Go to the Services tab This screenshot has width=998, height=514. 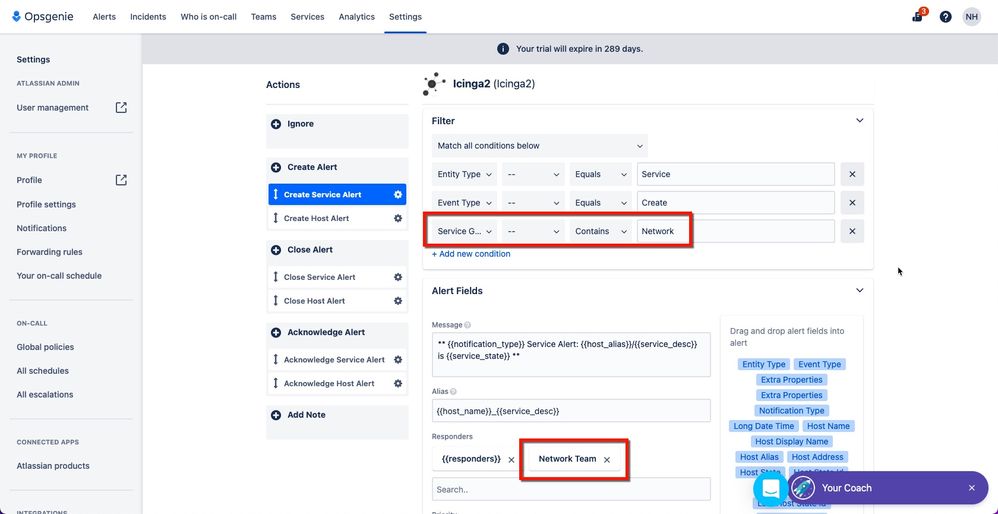307,17
